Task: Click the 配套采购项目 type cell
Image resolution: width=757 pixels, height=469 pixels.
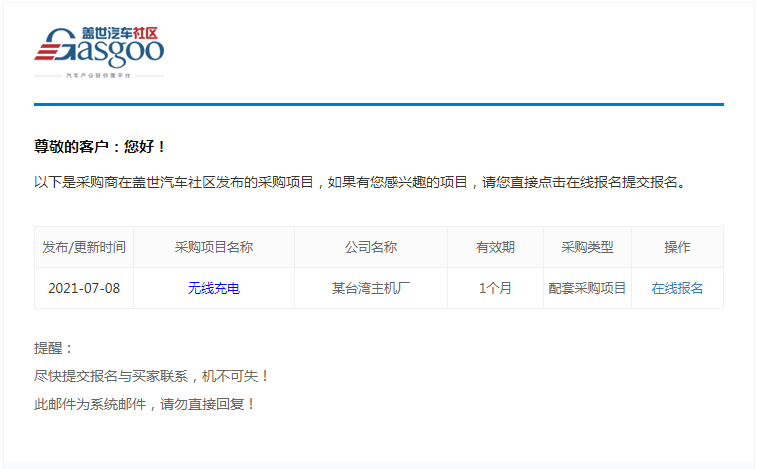Action: coord(587,288)
